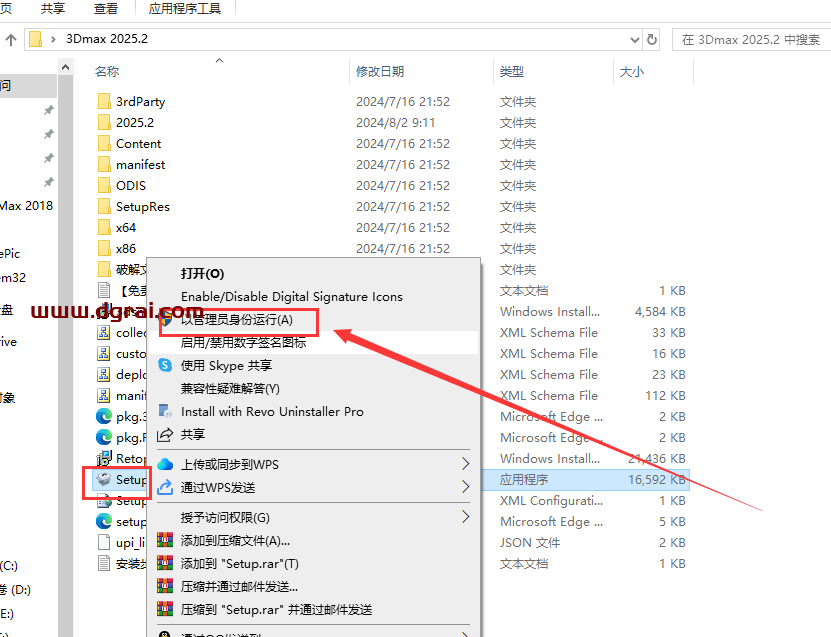This screenshot has width=831, height=637.
Task: Click the upi_li JSON file icon
Action: (x=104, y=543)
